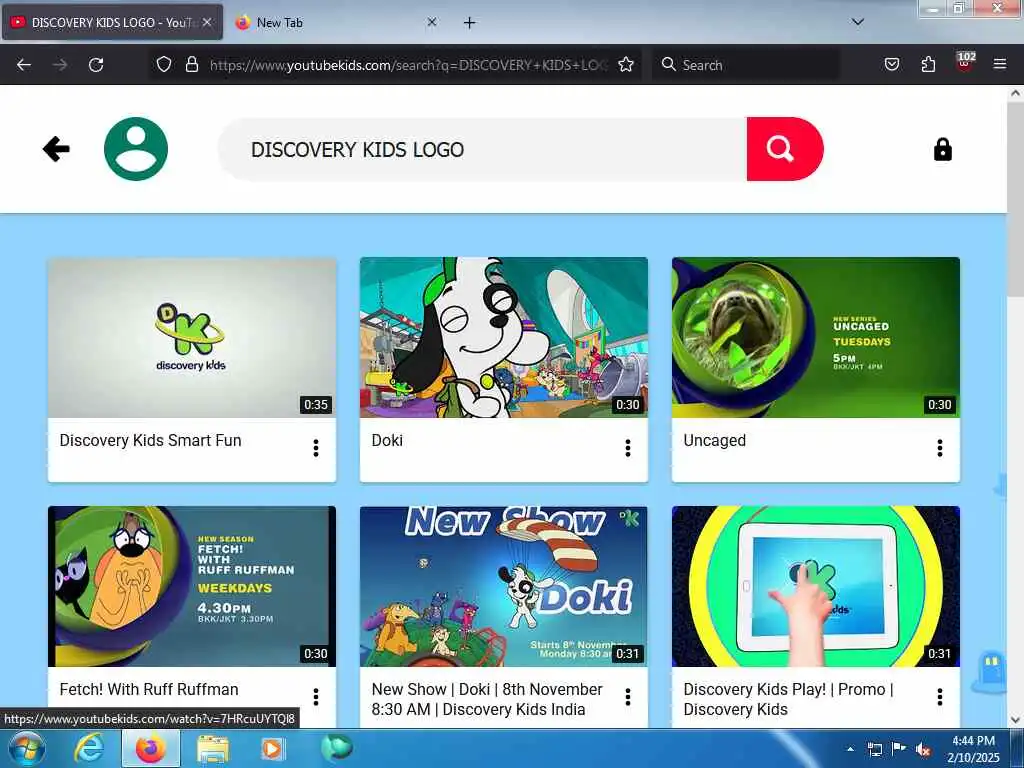1024x768 pixels.
Task: Reload the current page
Action: click(x=96, y=65)
